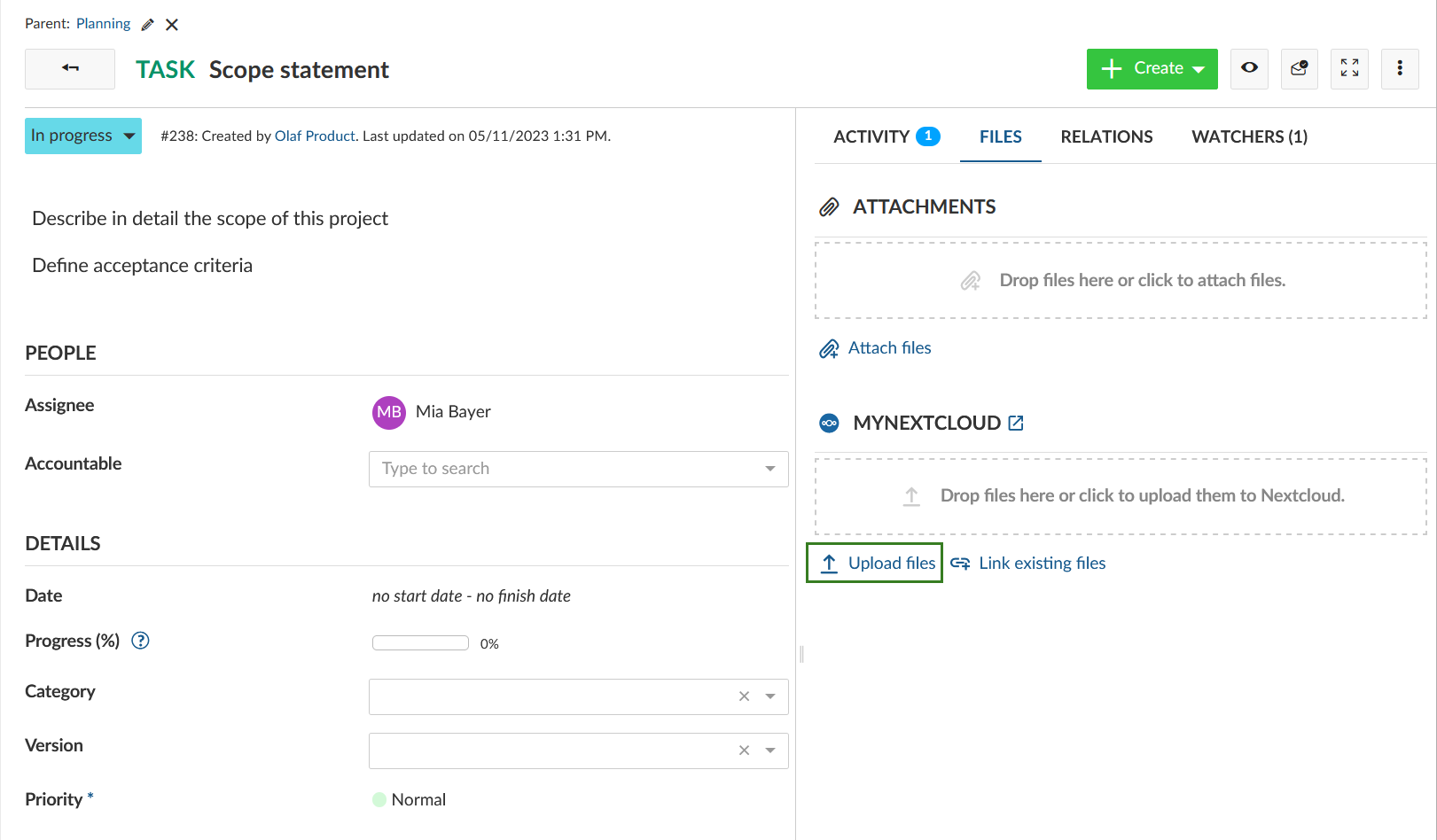The height and width of the screenshot is (840, 1437).
Task: Open MyNextcloud external link icon
Action: point(1016,424)
